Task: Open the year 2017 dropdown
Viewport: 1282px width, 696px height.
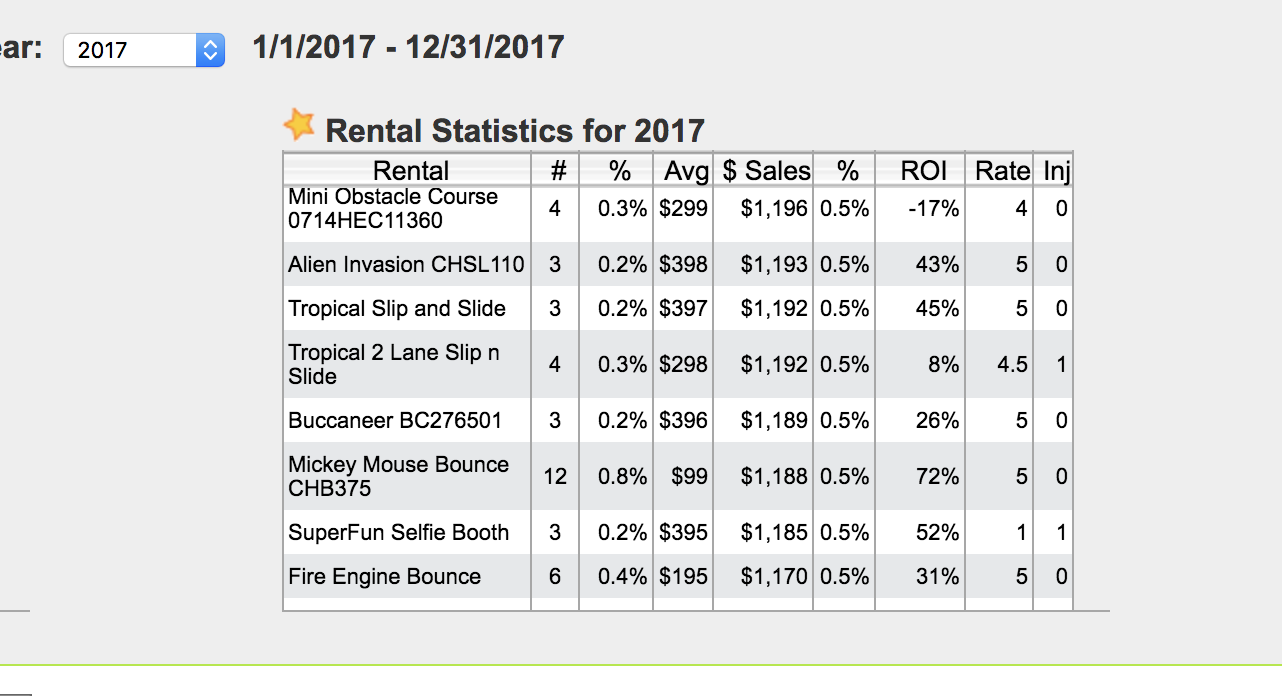Action: [x=143, y=50]
